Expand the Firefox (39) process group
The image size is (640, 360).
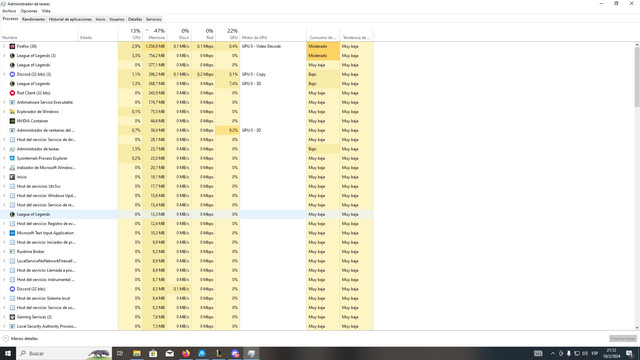pos(4,47)
